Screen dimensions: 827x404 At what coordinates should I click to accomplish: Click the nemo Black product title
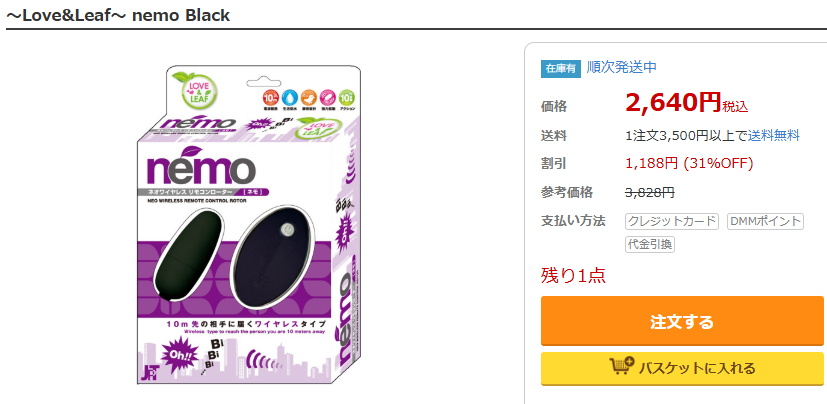(x=118, y=15)
